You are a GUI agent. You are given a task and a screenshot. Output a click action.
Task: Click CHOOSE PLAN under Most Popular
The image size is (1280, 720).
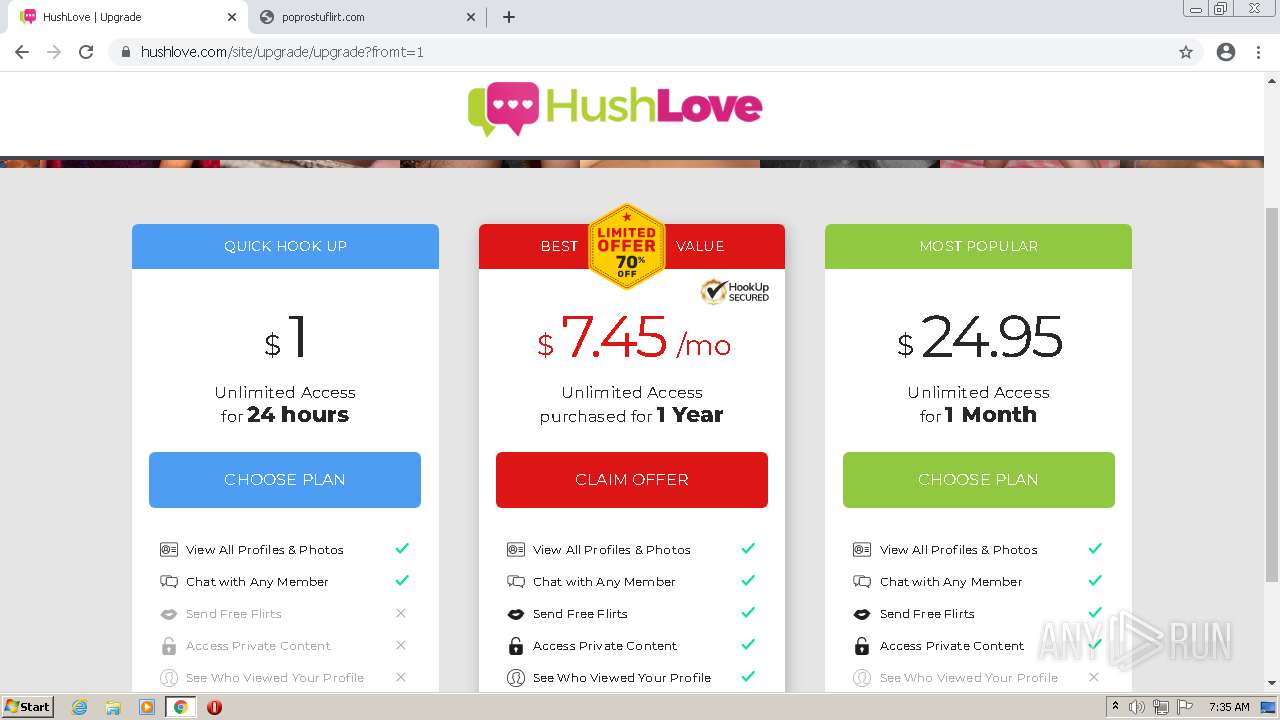[x=978, y=480]
